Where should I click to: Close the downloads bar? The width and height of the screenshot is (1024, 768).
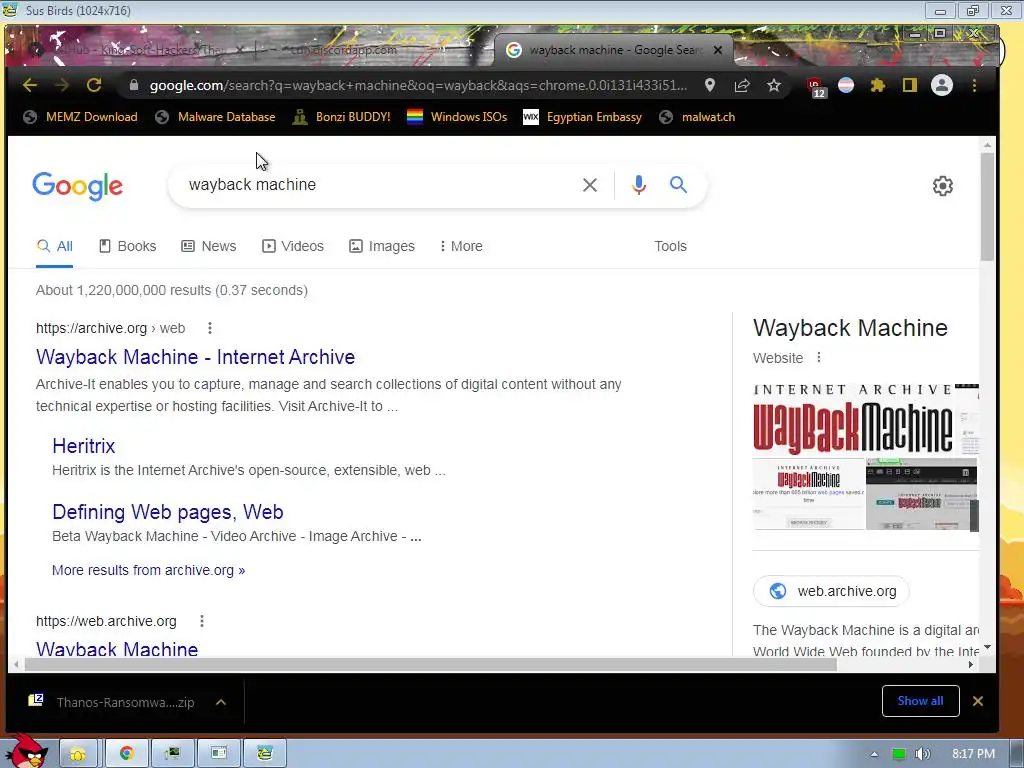point(978,701)
